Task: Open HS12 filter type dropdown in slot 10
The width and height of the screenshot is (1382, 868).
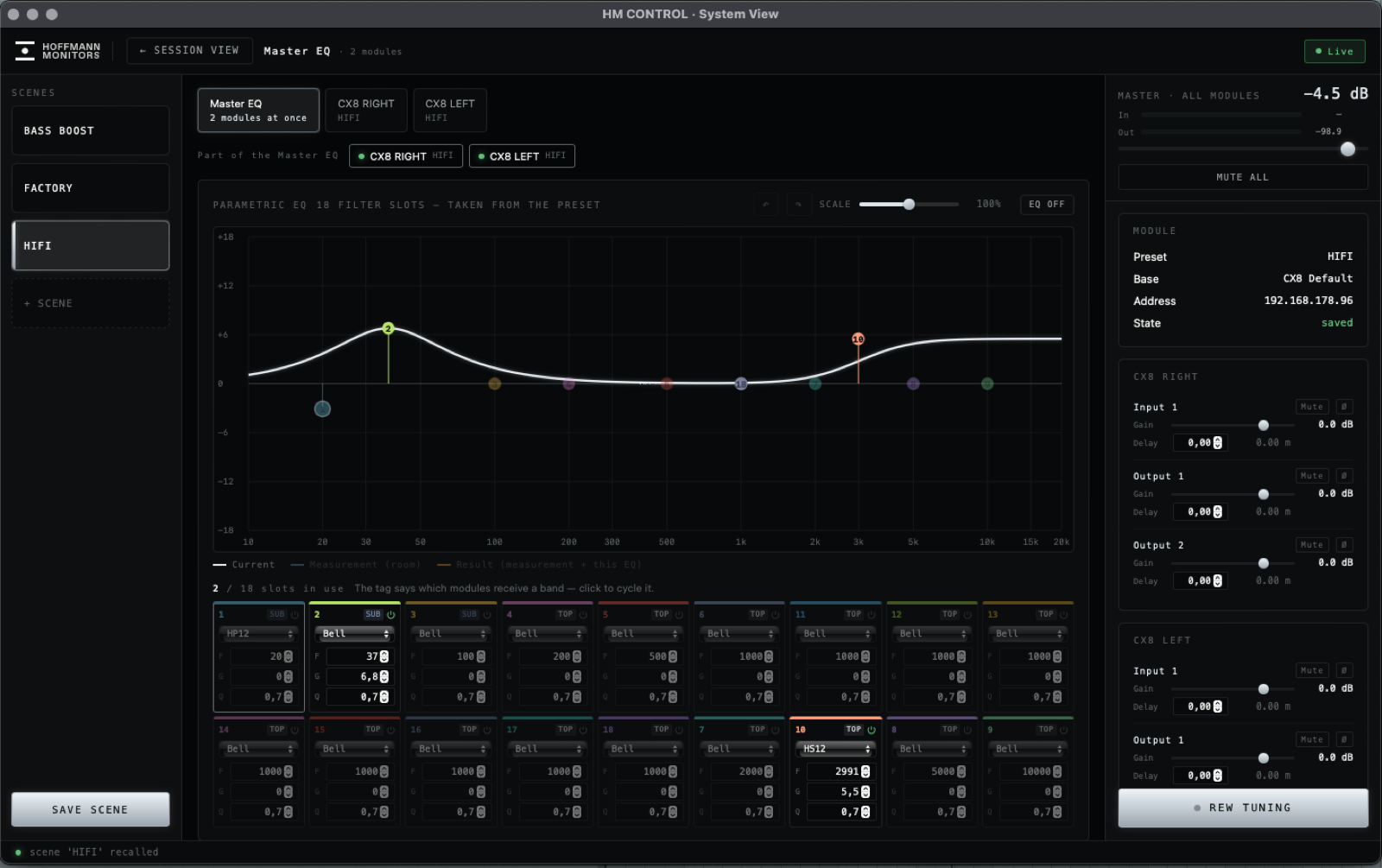Action: (836, 749)
